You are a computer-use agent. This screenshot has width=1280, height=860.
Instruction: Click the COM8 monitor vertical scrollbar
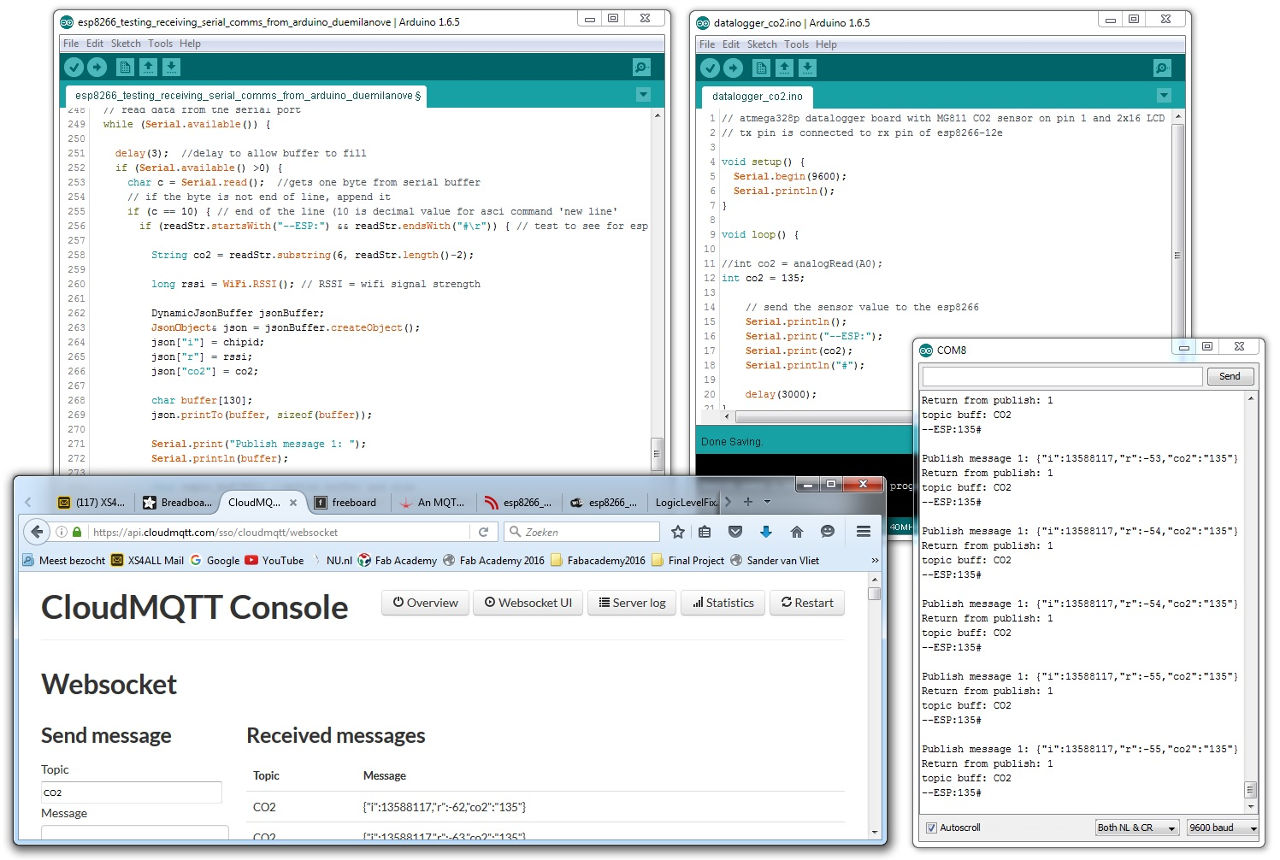coord(1251,603)
